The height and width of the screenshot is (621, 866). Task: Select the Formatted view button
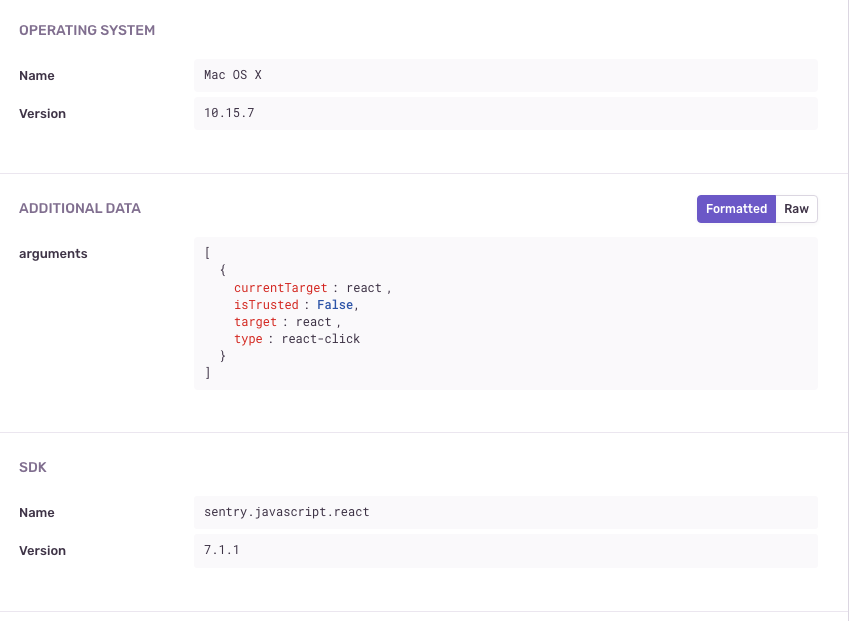[x=736, y=209]
